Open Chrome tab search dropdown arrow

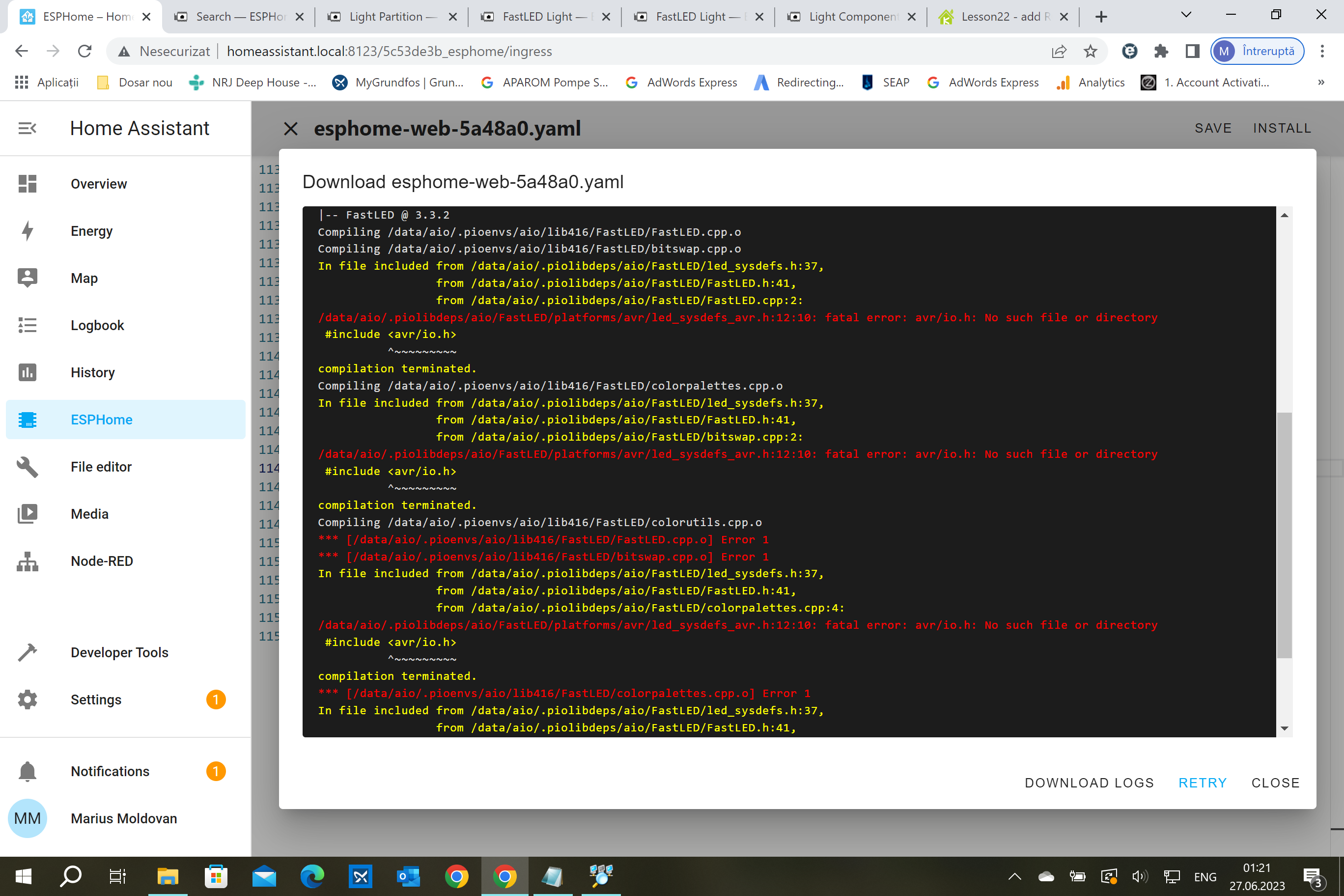pos(1186,15)
